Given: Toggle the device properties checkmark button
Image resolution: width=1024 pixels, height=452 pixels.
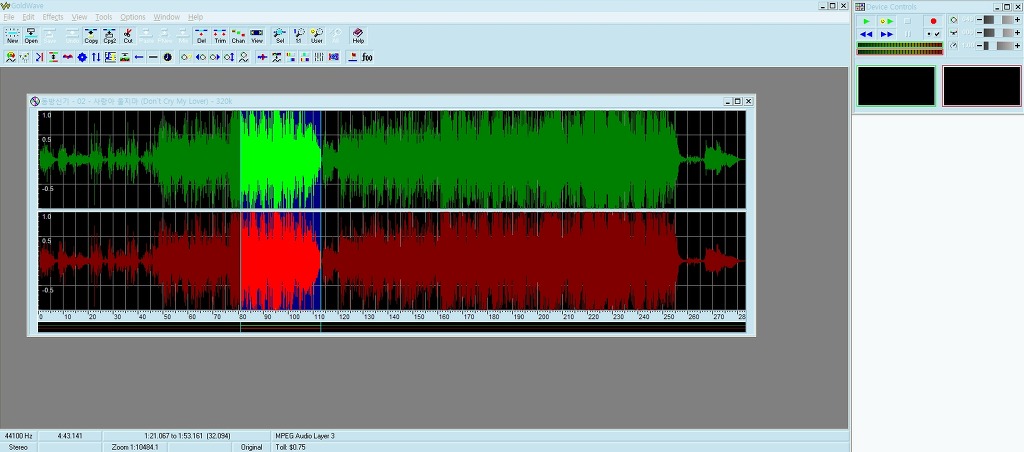Looking at the screenshot, I should point(933,33).
